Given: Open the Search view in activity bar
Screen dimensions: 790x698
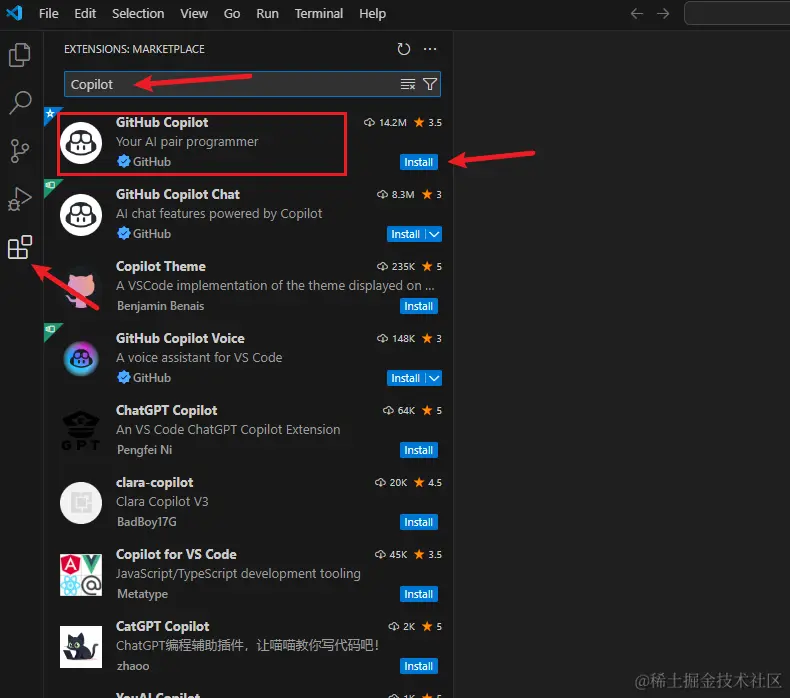Looking at the screenshot, I should click(20, 102).
